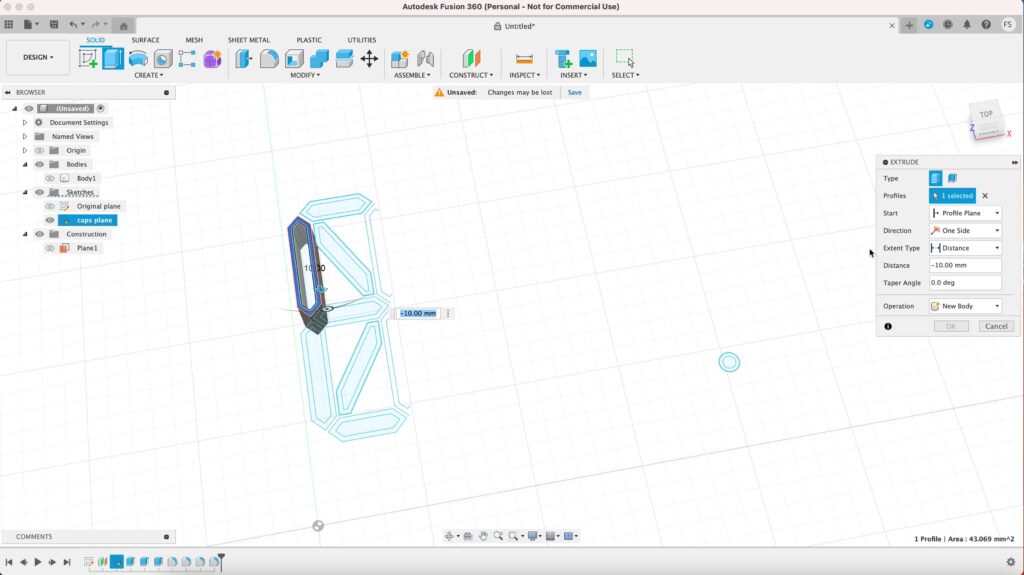Activate the Move/Copy tool
1024x575 pixels.
point(369,59)
